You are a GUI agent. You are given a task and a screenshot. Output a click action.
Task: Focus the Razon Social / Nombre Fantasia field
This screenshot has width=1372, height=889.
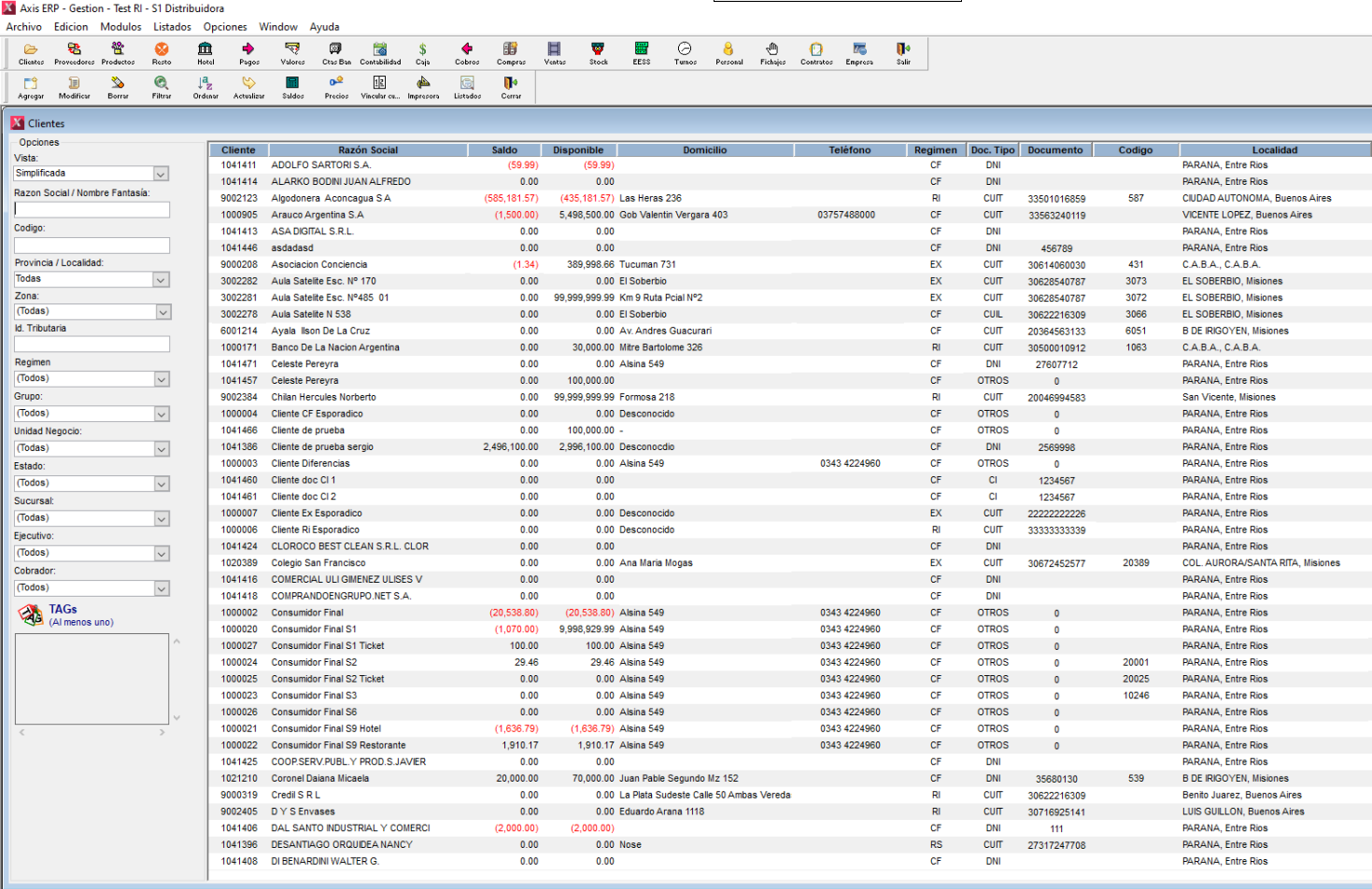click(92, 210)
